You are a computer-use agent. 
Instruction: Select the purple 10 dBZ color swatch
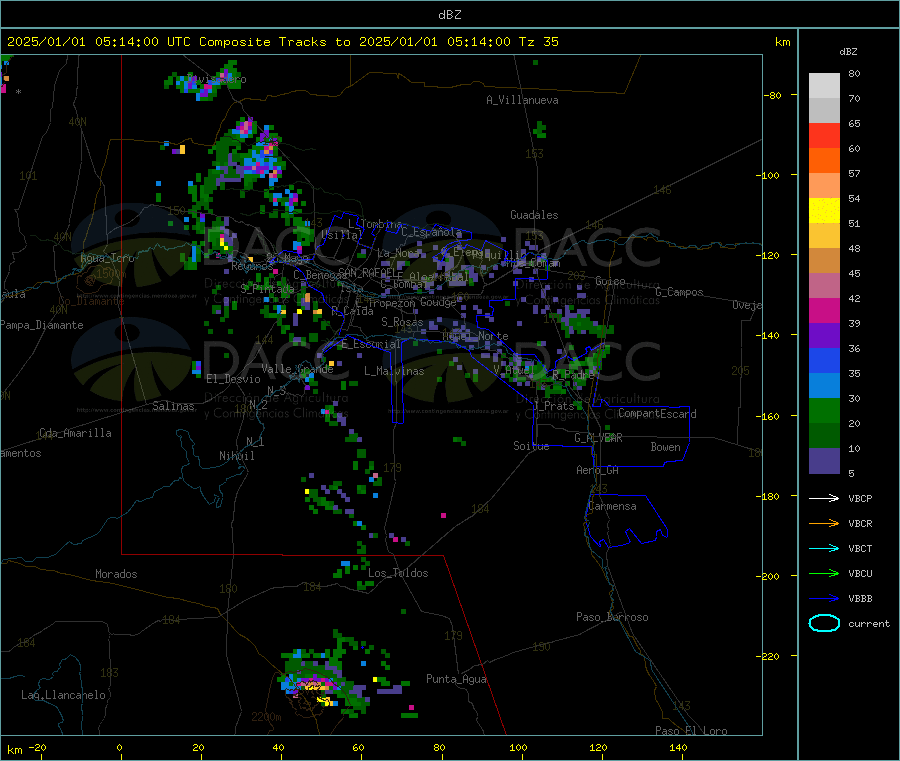point(824,461)
